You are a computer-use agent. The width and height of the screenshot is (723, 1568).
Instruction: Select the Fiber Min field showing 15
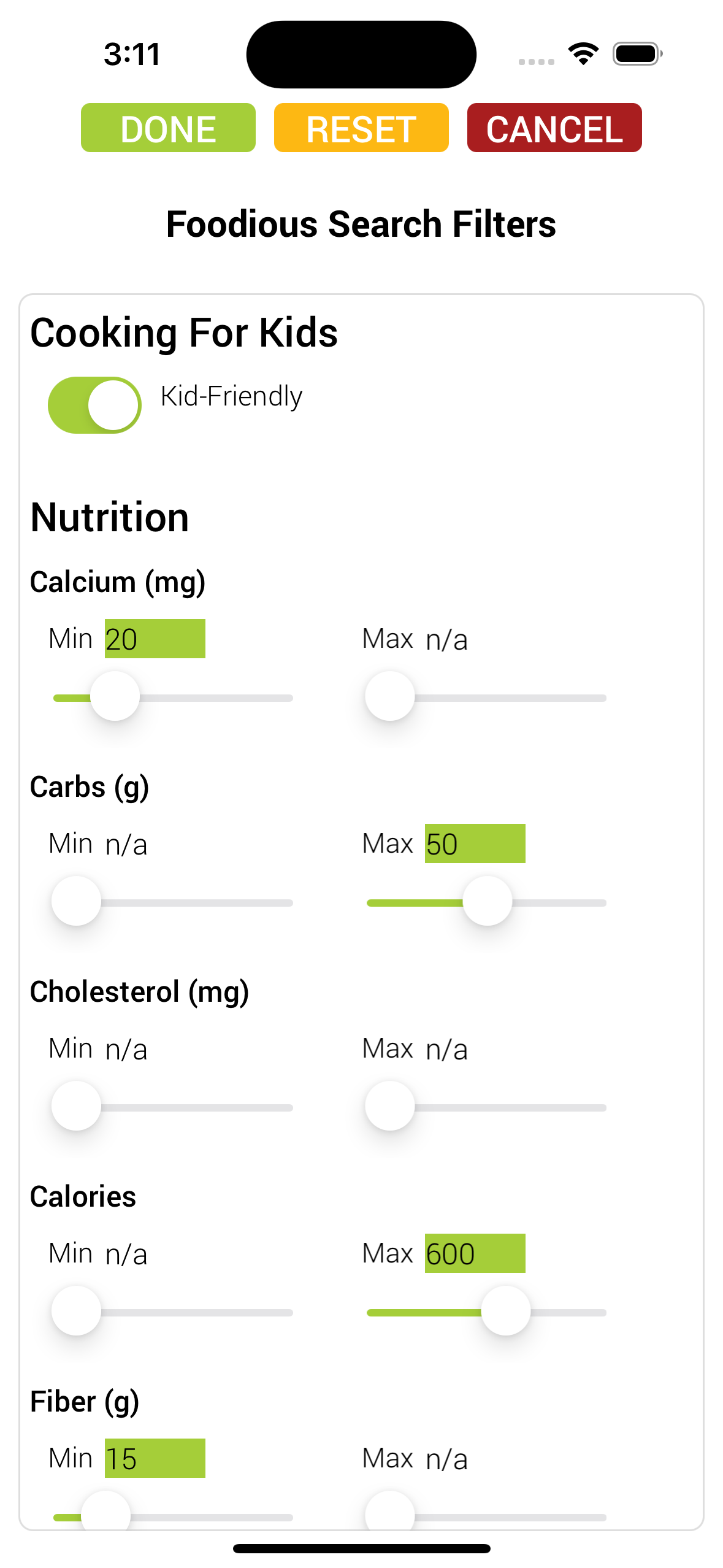coord(155,1458)
